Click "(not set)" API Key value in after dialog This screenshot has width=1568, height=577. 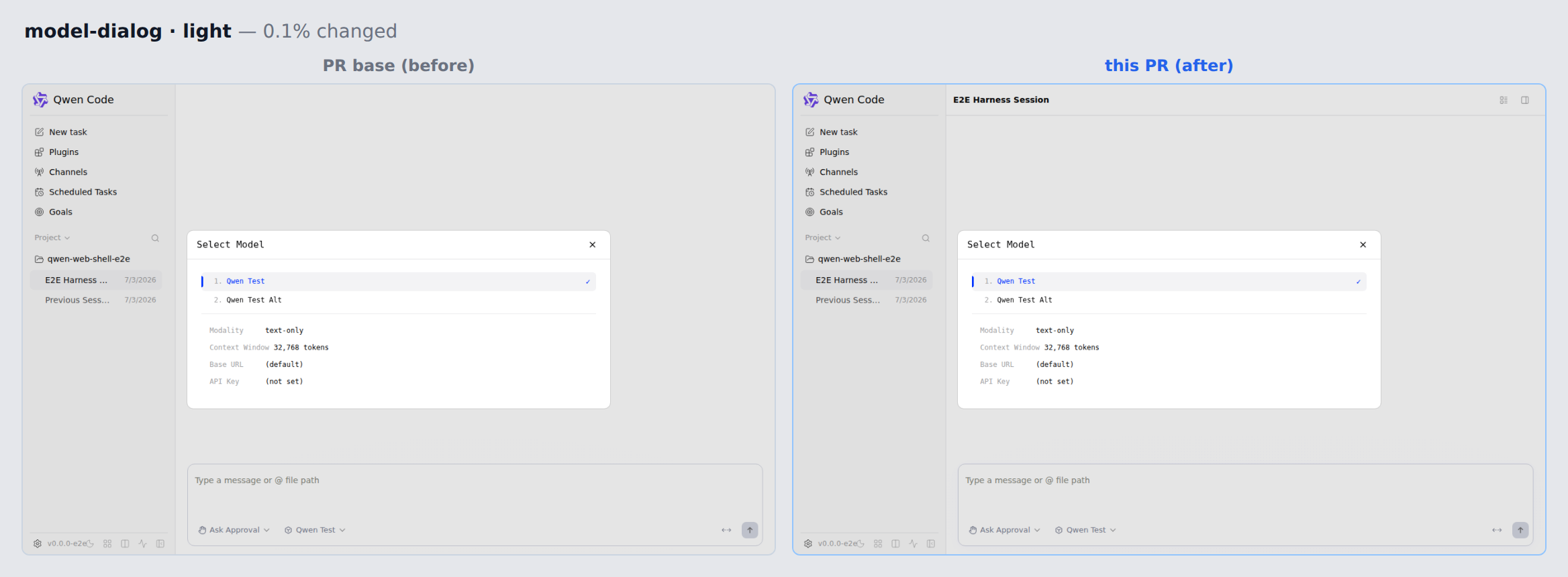(1055, 382)
